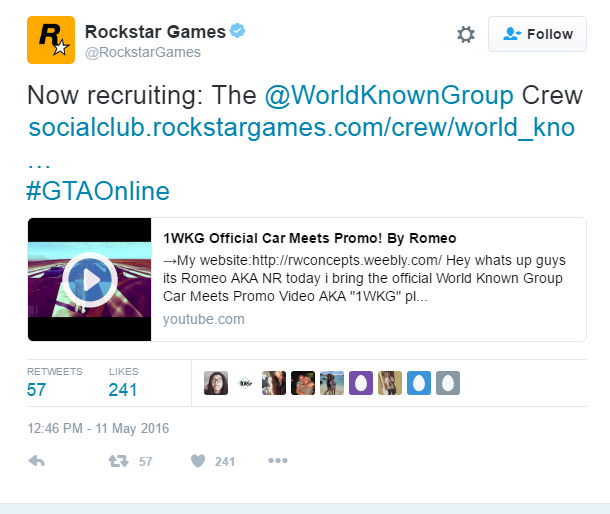610x514 pixels.
Task: Open the Rockstar Games profile avatar
Action: tap(51, 40)
